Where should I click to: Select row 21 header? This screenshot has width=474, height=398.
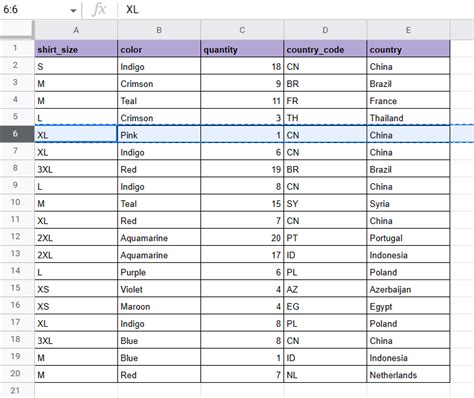click(15, 390)
